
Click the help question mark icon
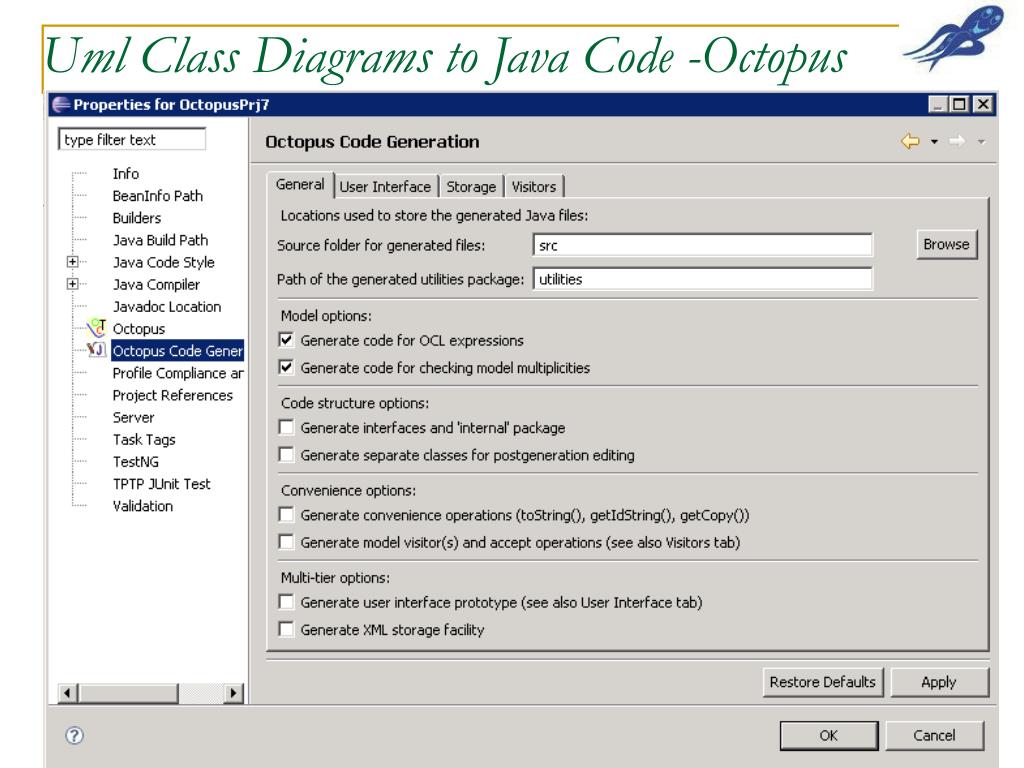pos(74,736)
